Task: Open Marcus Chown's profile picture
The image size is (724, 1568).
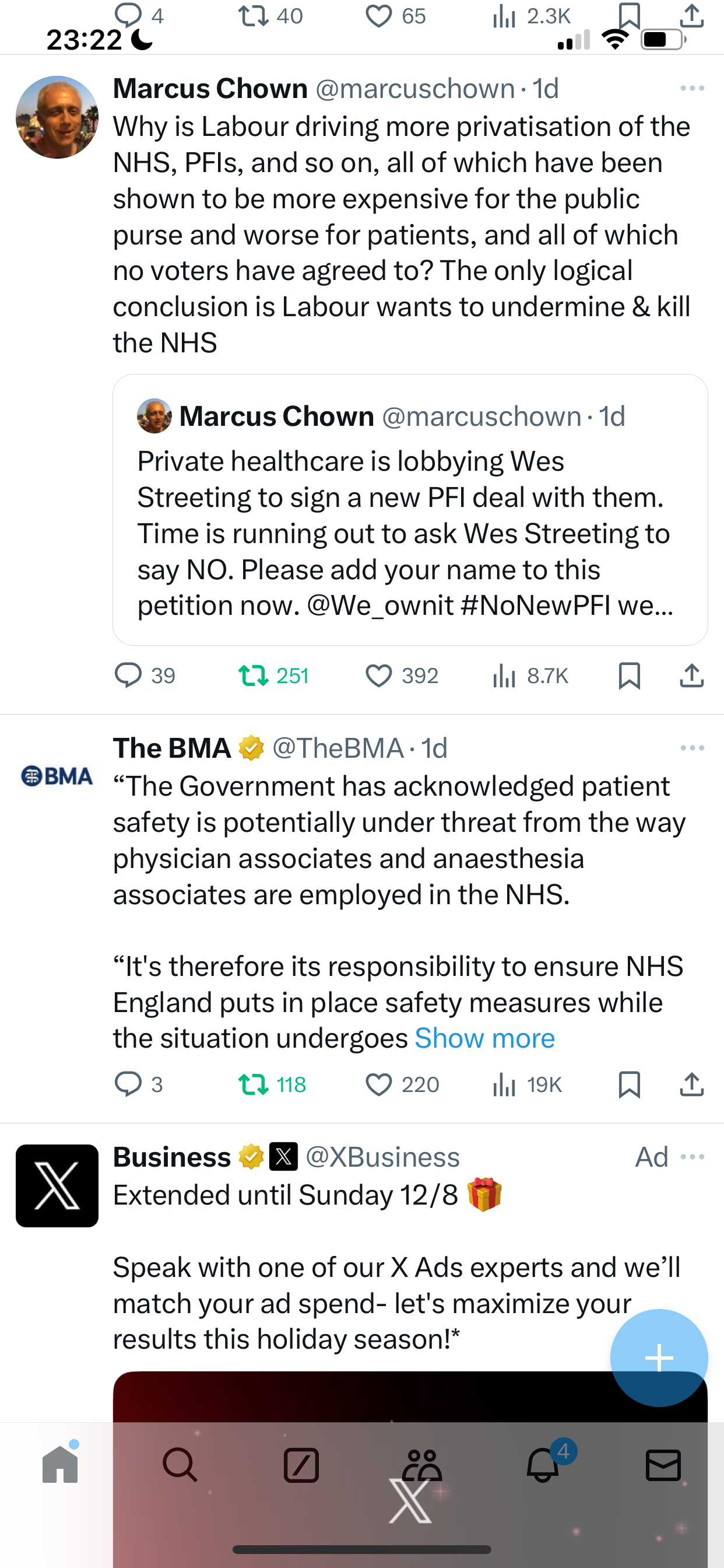Action: pos(57,117)
